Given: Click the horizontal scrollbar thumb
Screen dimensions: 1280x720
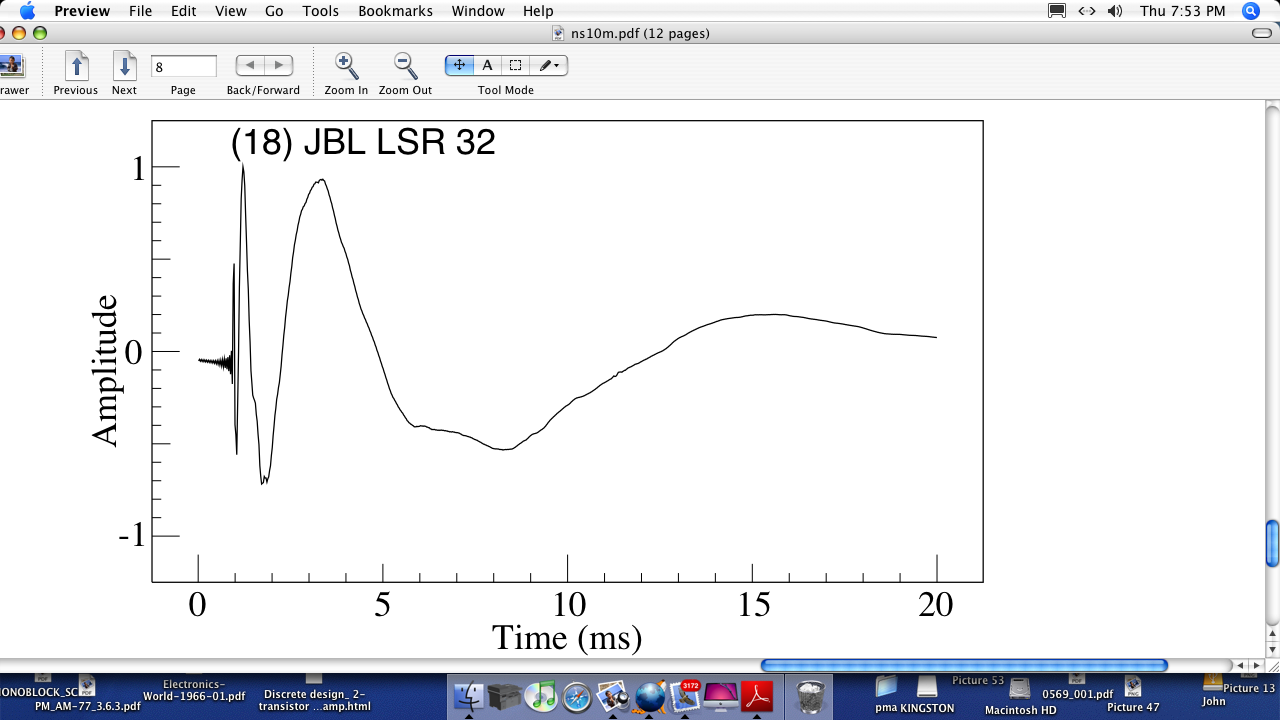Looking at the screenshot, I should 964,665.
